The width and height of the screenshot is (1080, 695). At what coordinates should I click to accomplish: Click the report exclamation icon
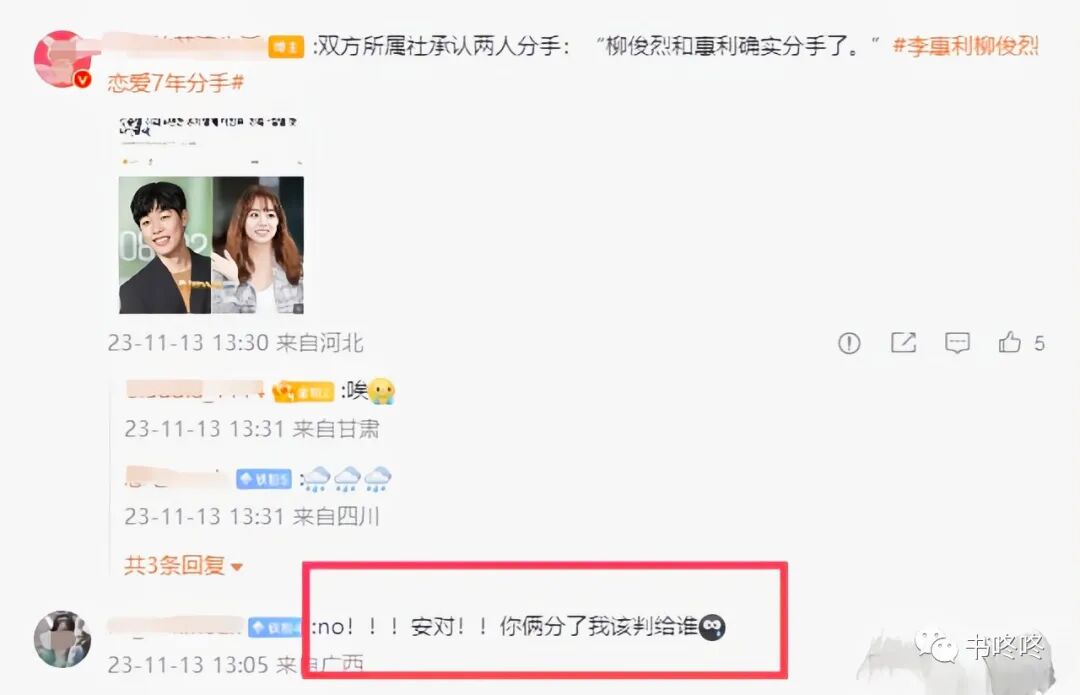tap(849, 342)
